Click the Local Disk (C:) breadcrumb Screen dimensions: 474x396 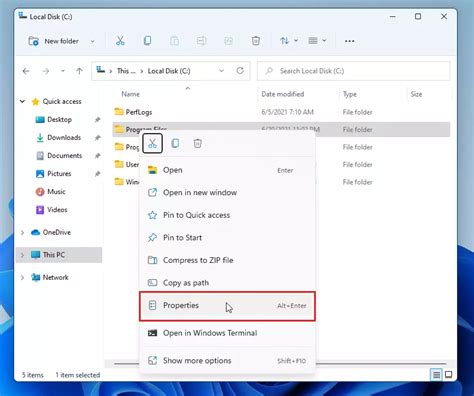click(x=169, y=71)
